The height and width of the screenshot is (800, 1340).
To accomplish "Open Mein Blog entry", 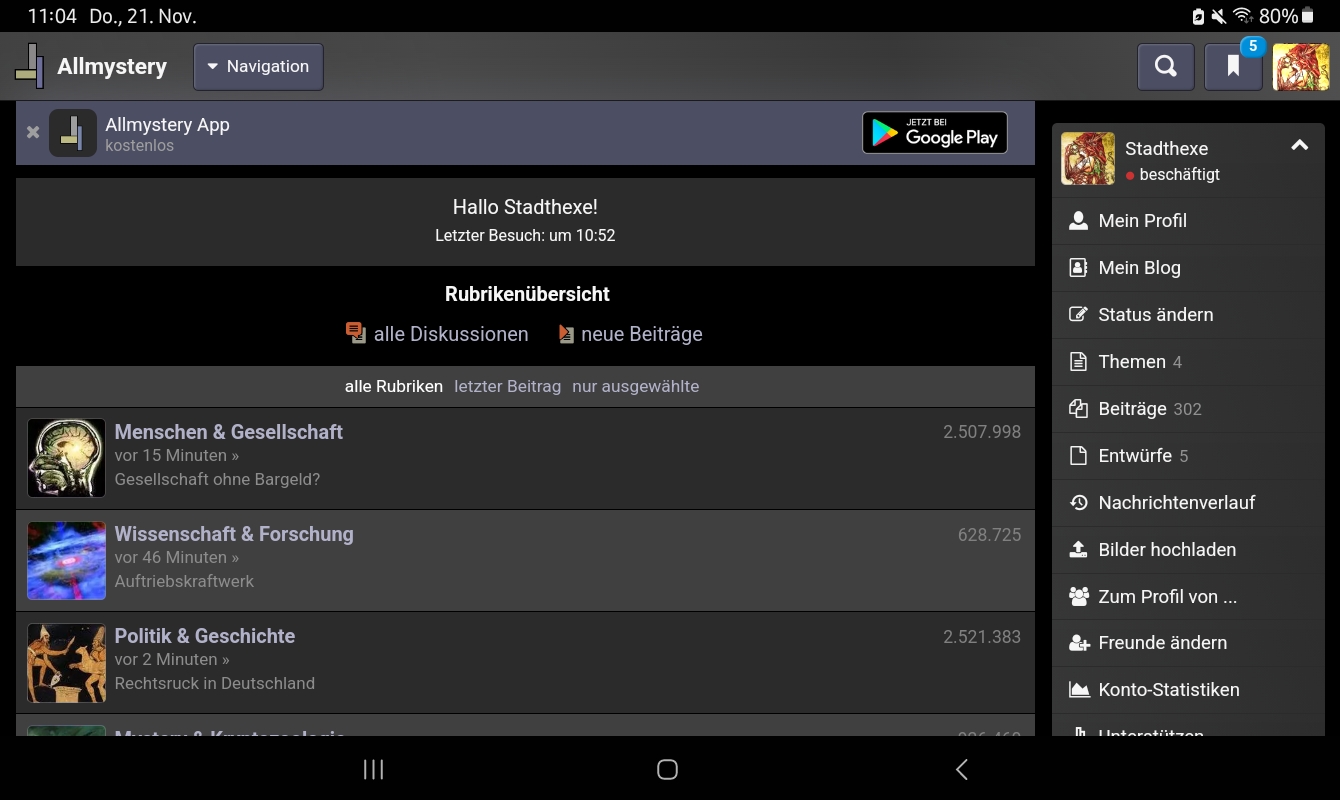I will tap(1139, 268).
